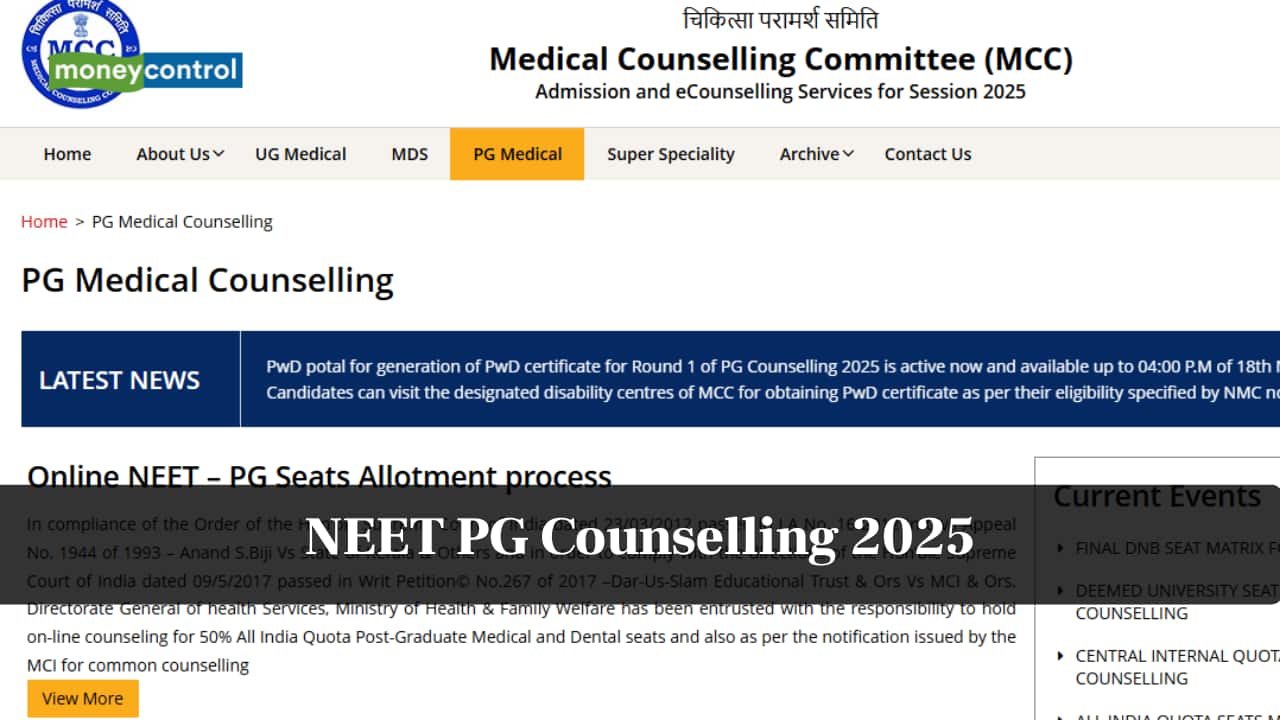Expand the About Us dropdown menu
This screenshot has width=1280, height=720.
tap(172, 154)
